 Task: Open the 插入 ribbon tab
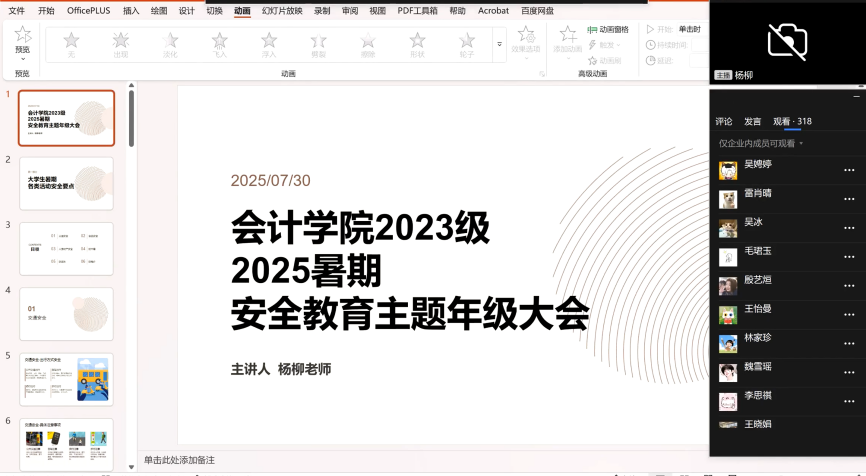[x=131, y=10]
